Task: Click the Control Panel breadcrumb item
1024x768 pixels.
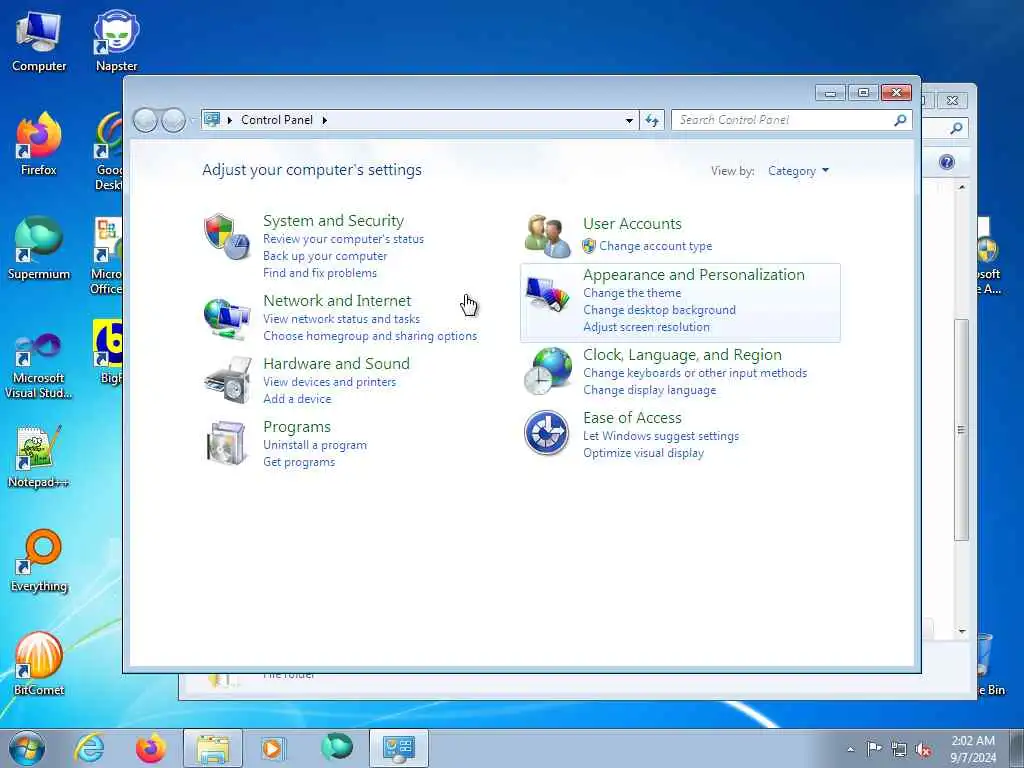Action: coord(277,120)
